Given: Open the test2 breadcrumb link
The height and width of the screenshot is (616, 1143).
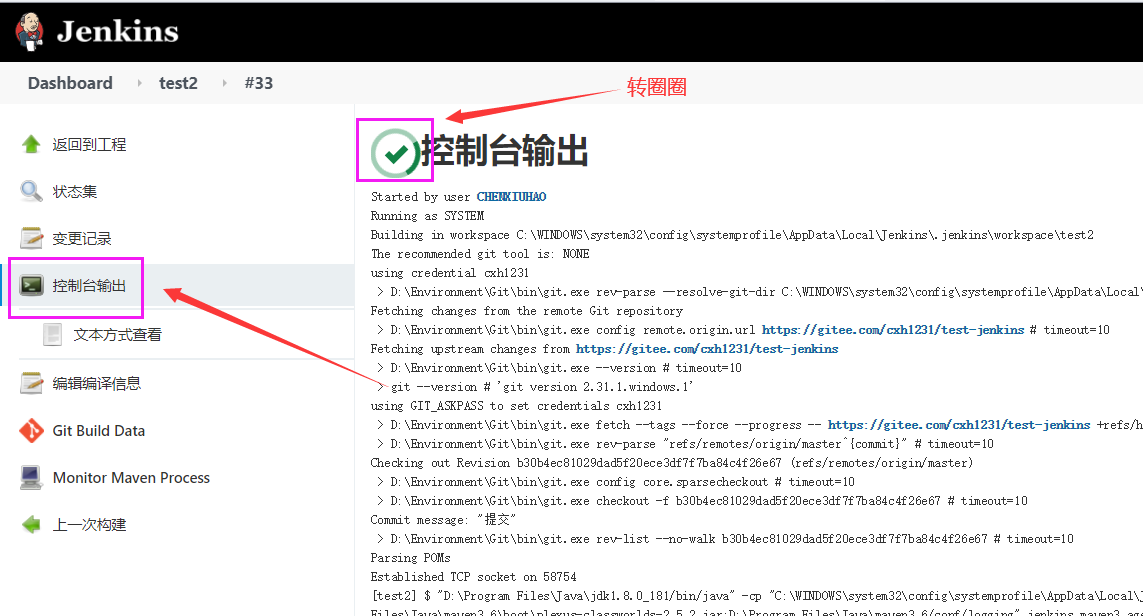Looking at the screenshot, I should pyautogui.click(x=178, y=83).
